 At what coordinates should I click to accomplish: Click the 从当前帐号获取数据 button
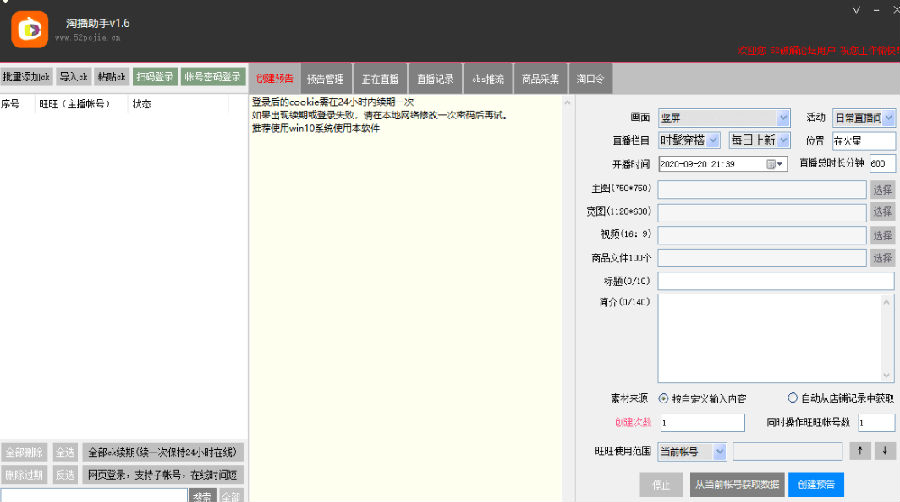click(x=737, y=485)
